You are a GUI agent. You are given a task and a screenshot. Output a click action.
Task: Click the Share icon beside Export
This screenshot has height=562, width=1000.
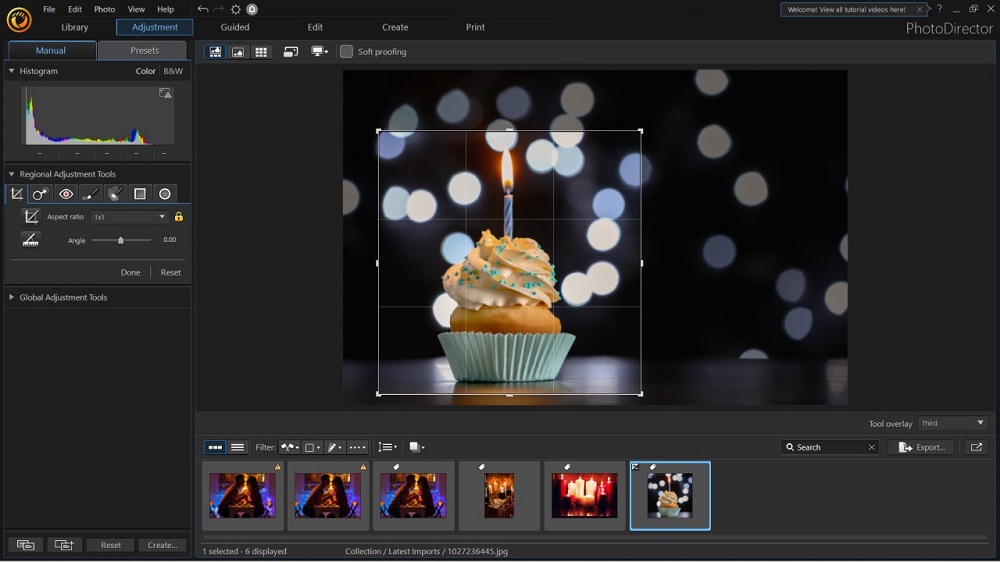(x=976, y=447)
